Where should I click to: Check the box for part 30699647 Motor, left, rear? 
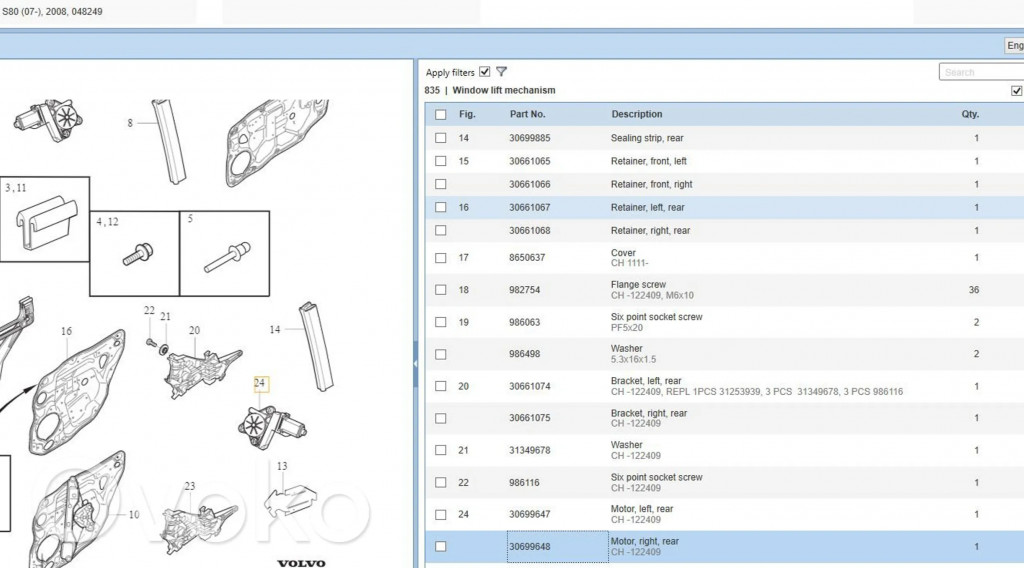(441, 515)
